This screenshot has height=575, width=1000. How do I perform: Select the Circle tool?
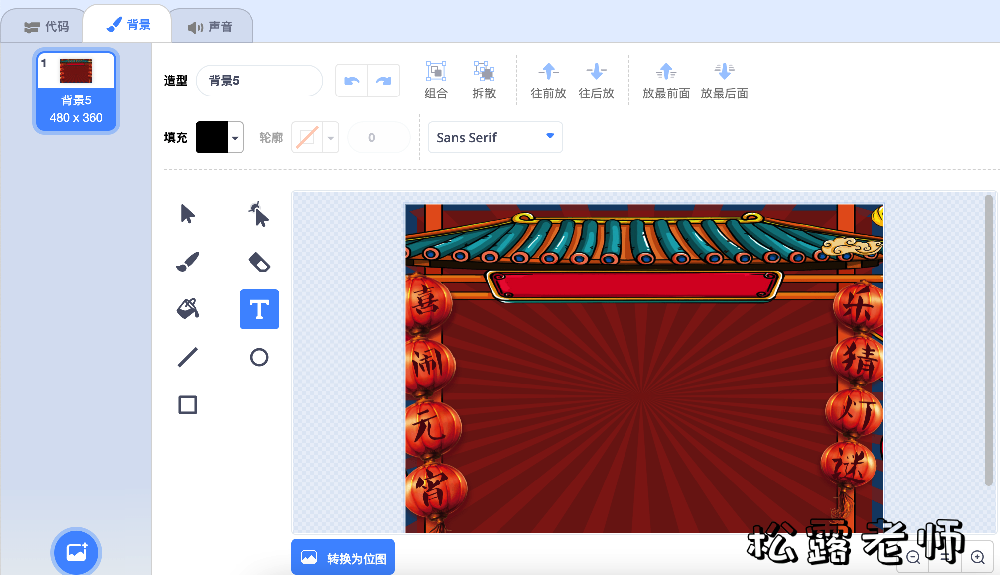coord(259,357)
